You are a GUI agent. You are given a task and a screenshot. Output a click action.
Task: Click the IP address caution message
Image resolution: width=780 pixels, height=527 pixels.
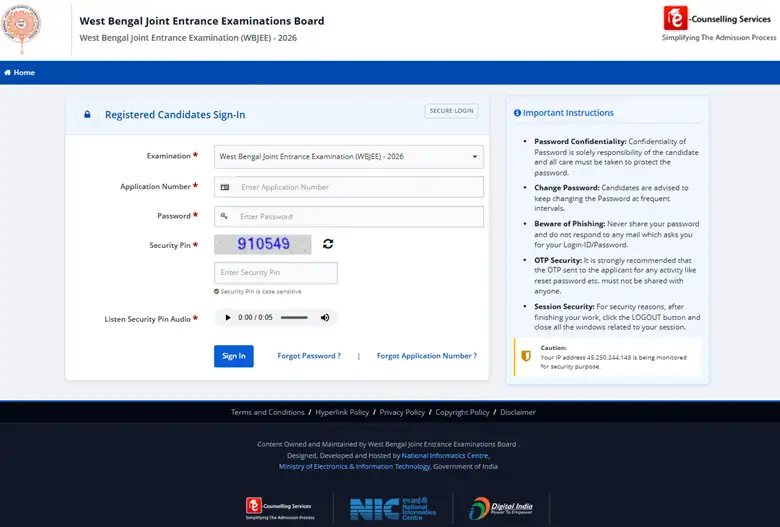613,362
